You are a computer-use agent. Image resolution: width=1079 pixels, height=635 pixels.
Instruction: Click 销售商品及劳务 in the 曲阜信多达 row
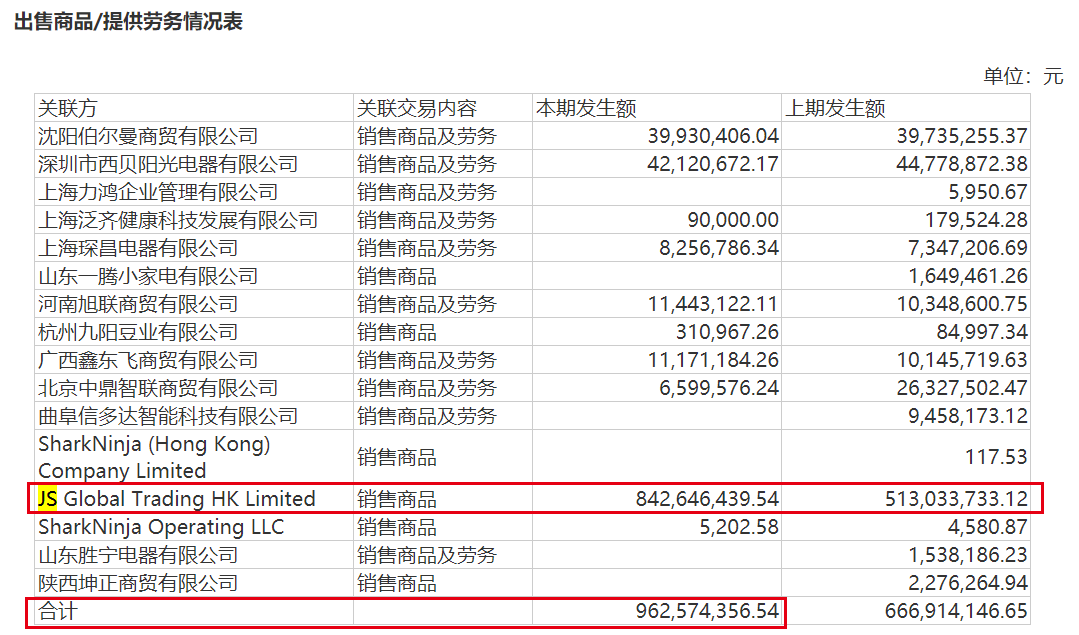pyautogui.click(x=427, y=416)
